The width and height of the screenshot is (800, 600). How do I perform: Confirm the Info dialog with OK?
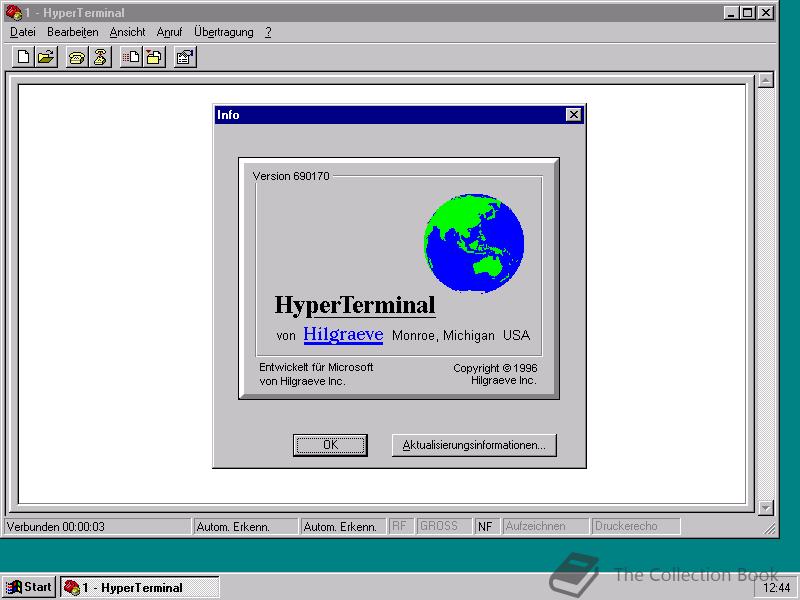330,445
